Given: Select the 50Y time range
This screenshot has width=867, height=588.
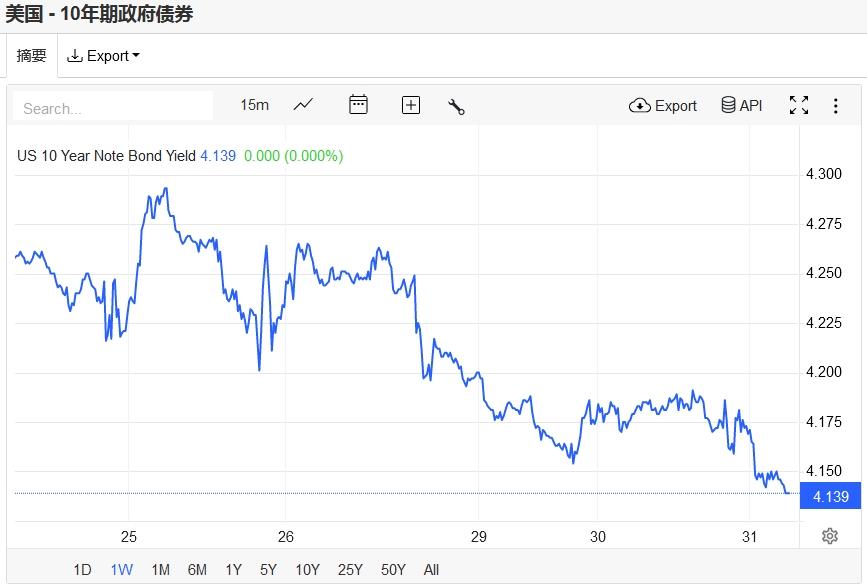Looking at the screenshot, I should (393, 570).
